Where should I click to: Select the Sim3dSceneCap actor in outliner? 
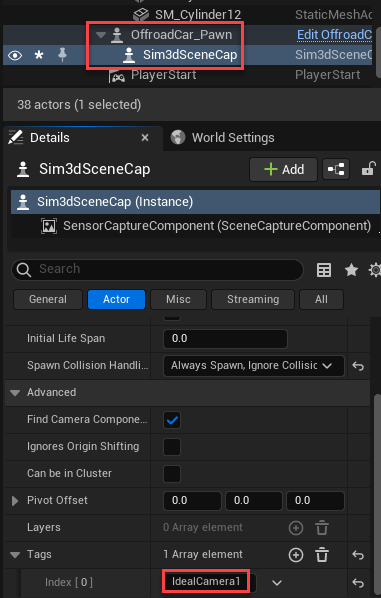coord(190,55)
